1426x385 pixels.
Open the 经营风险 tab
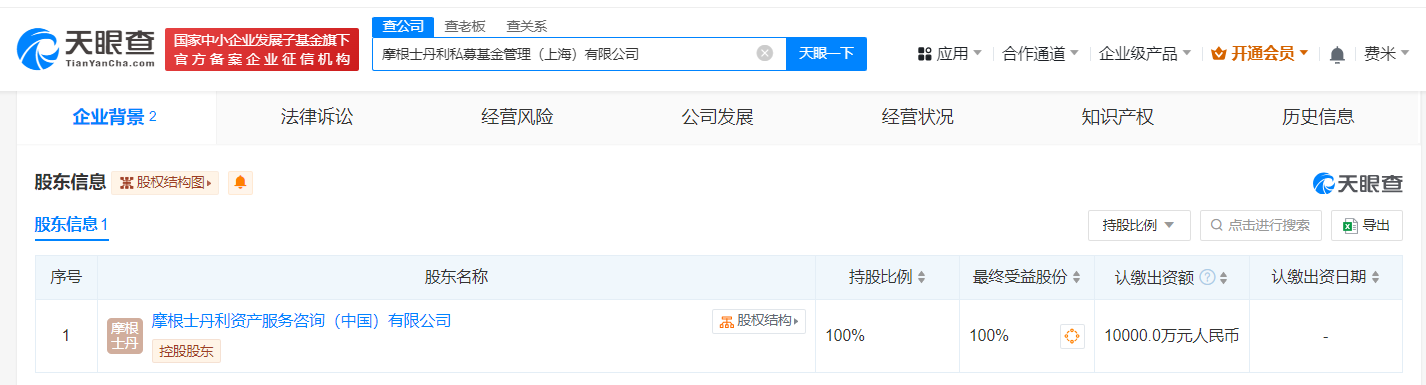pos(517,117)
